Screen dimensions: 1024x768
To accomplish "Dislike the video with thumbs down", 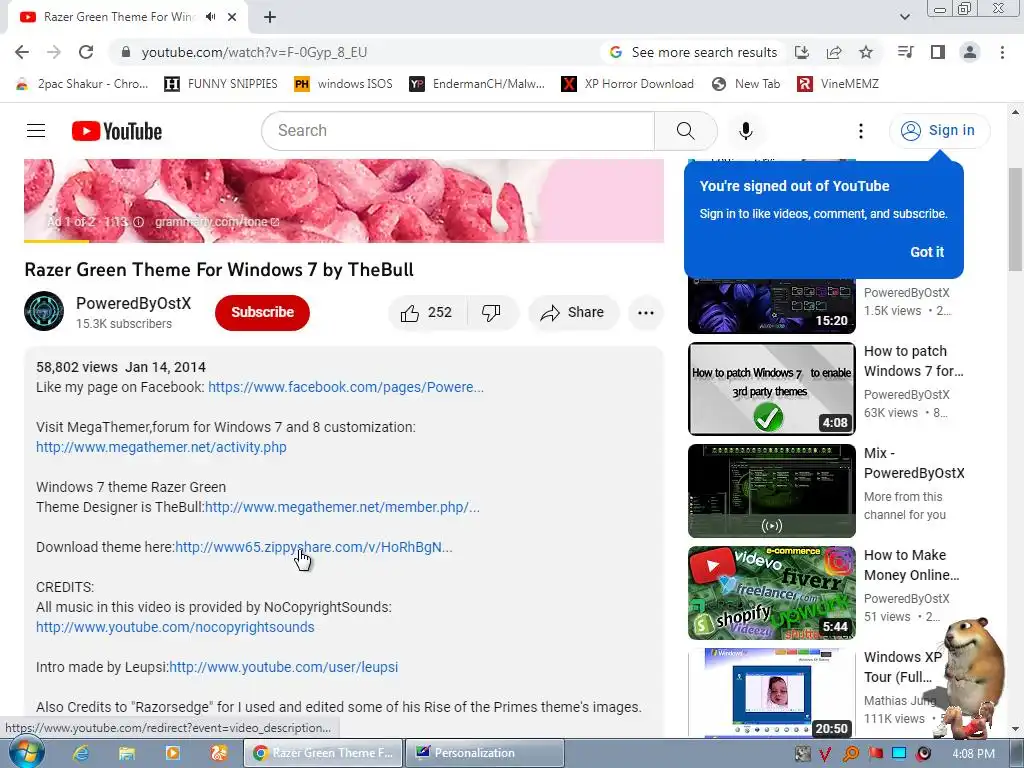I will 491,313.
